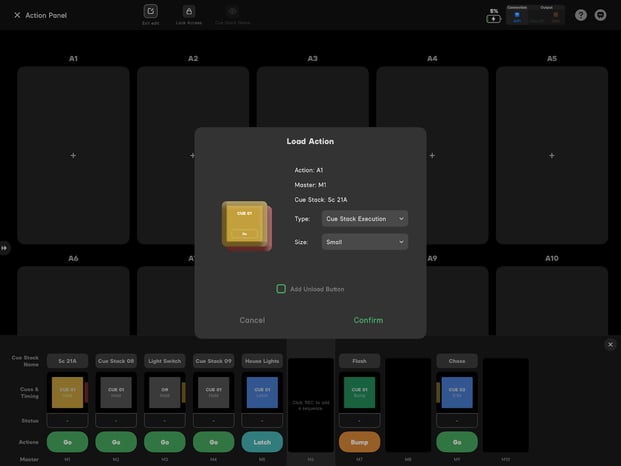
Task: Select the green CUE 01 Bump tile on M7
Action: (359, 392)
